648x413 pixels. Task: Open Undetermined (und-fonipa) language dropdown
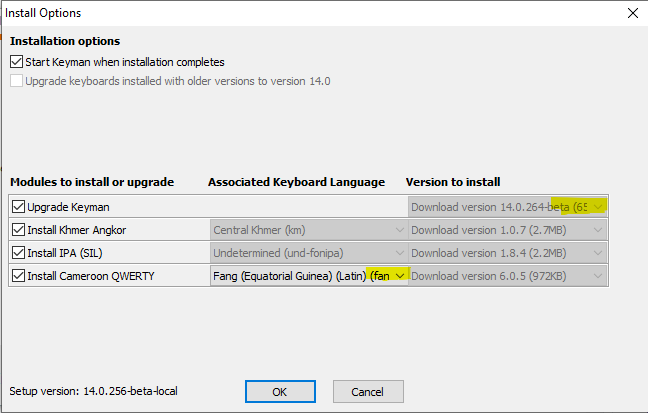point(309,253)
